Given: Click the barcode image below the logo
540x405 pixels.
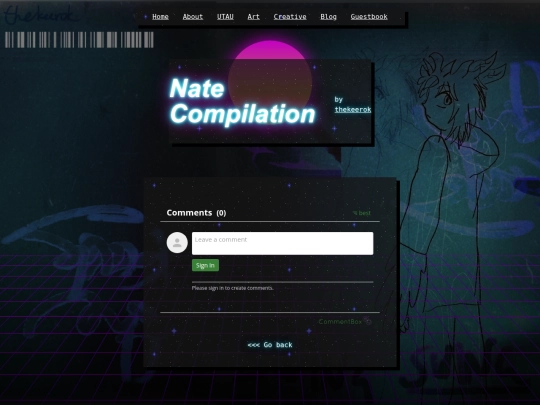Looking at the screenshot, I should (79, 40).
